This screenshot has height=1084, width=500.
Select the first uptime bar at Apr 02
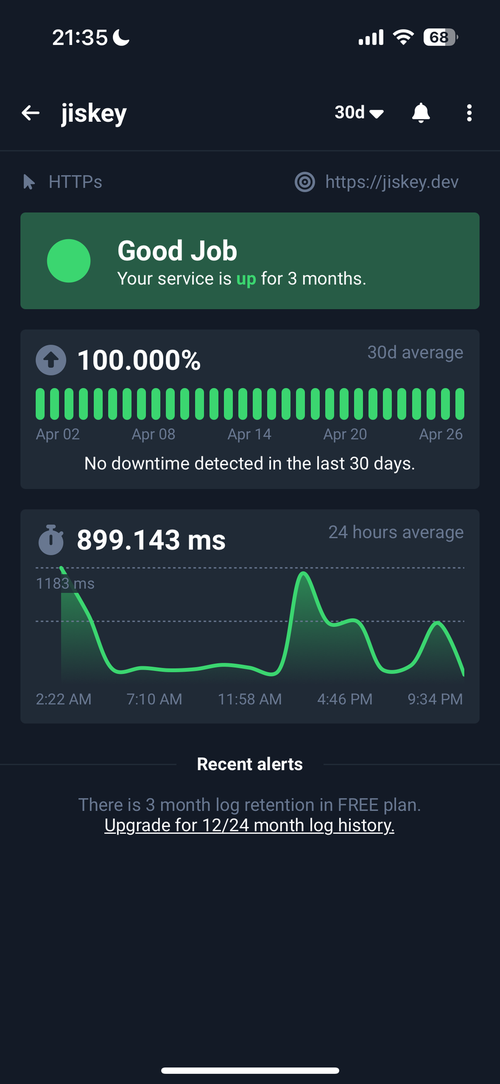(x=40, y=404)
